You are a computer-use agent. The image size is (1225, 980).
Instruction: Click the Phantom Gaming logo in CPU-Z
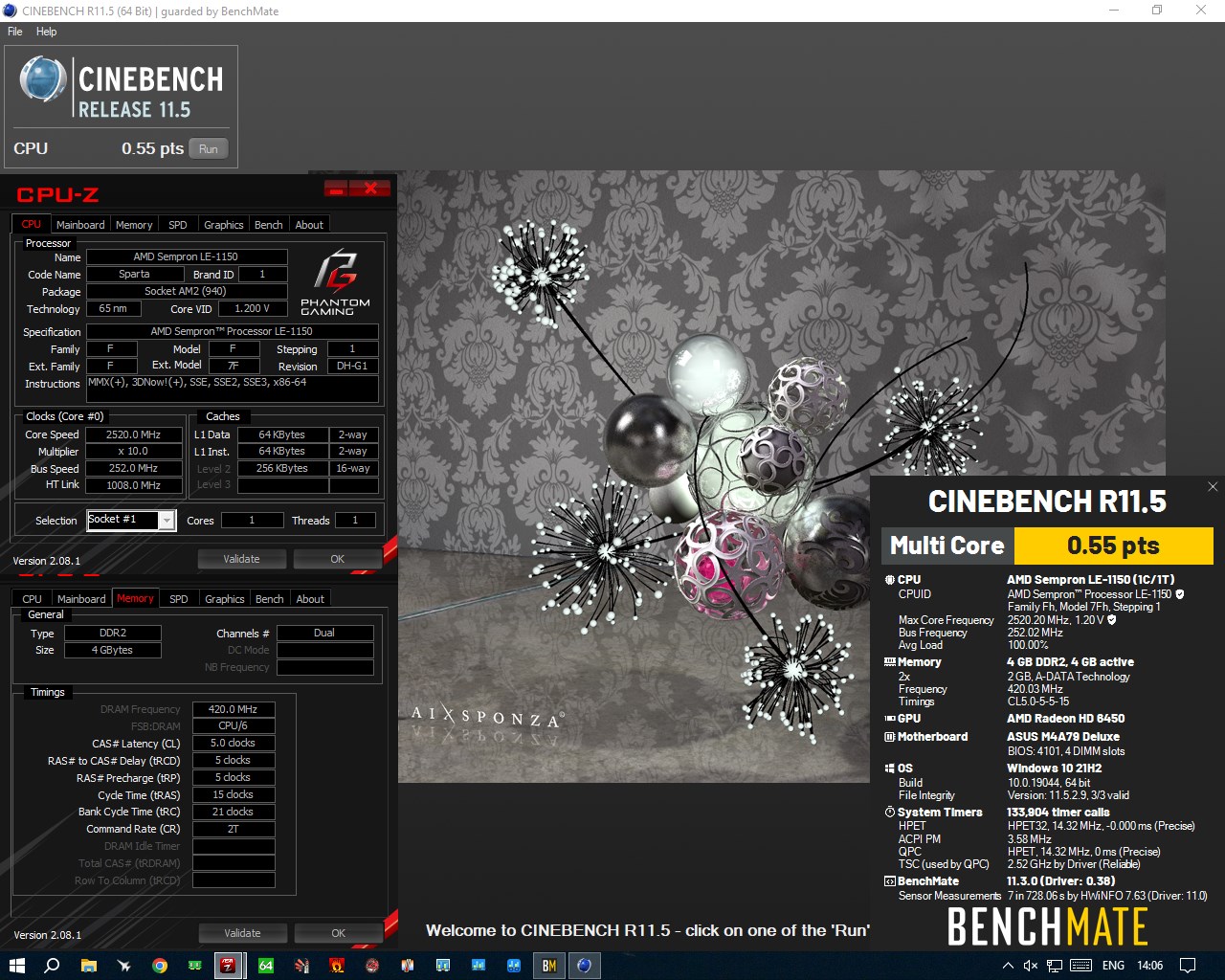(x=335, y=283)
